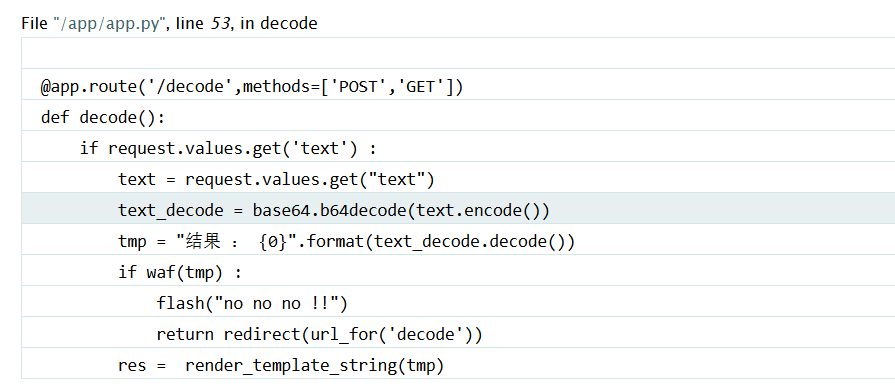Click the return redirect(url_for('decode')) line
The width and height of the screenshot is (895, 390).
point(458,333)
